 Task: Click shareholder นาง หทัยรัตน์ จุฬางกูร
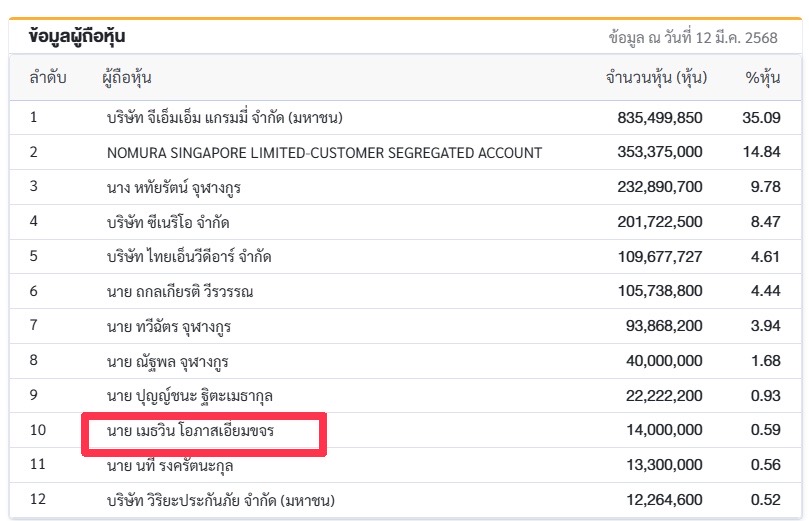[174, 187]
